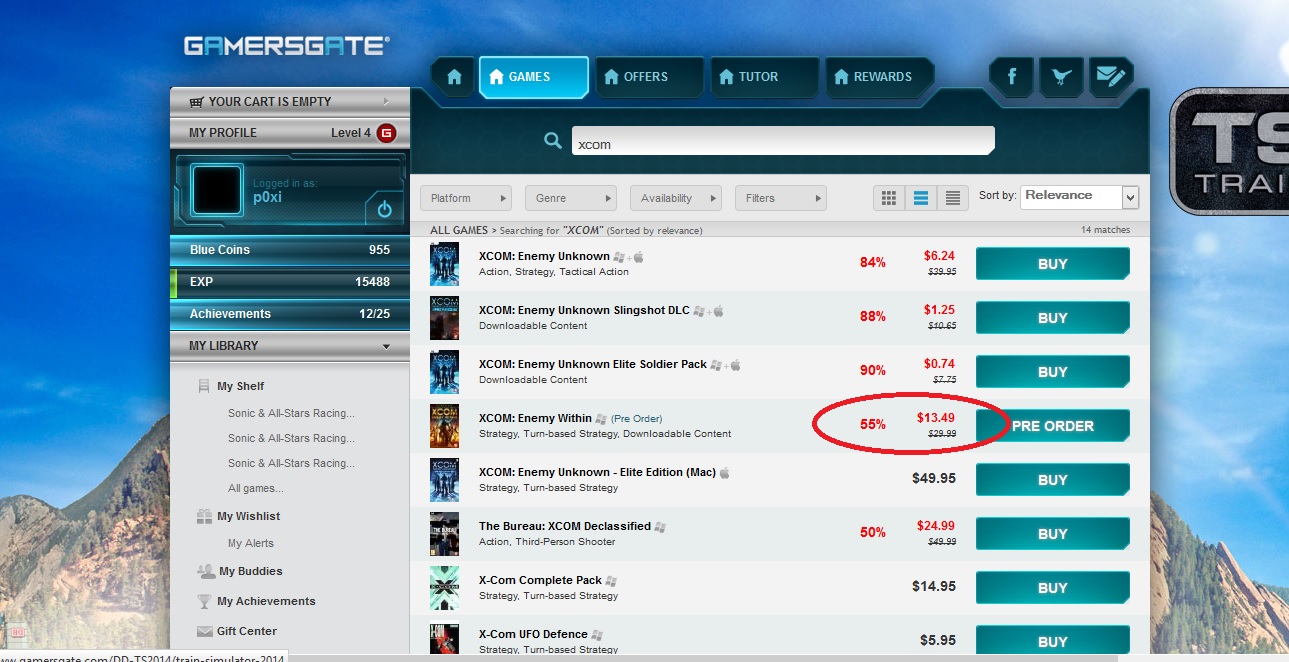Buy Enemy Unknown Elite Edition (Mac)
Viewport: 1289px width, 662px height.
(x=1052, y=480)
